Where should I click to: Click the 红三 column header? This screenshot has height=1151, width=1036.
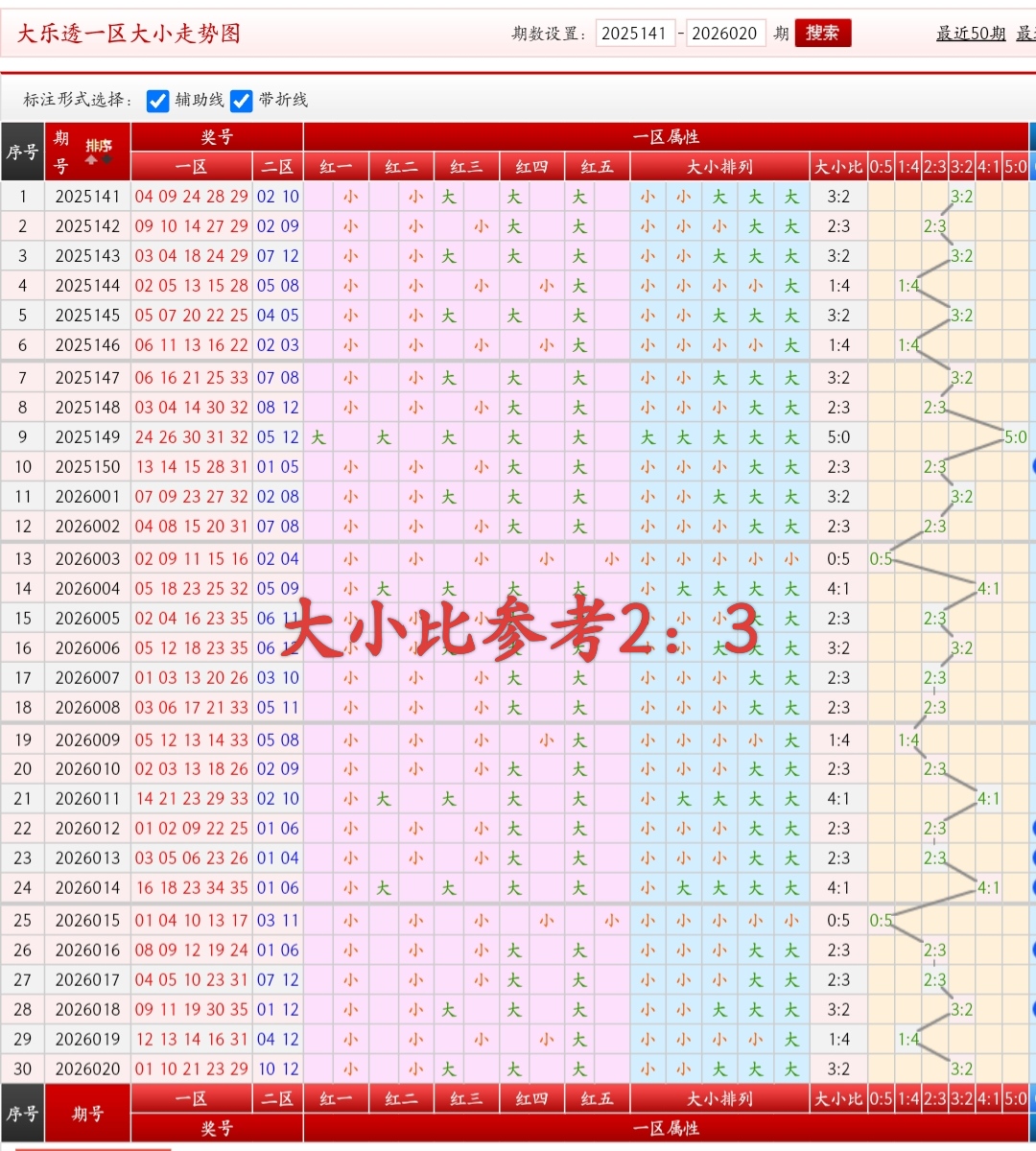[466, 166]
